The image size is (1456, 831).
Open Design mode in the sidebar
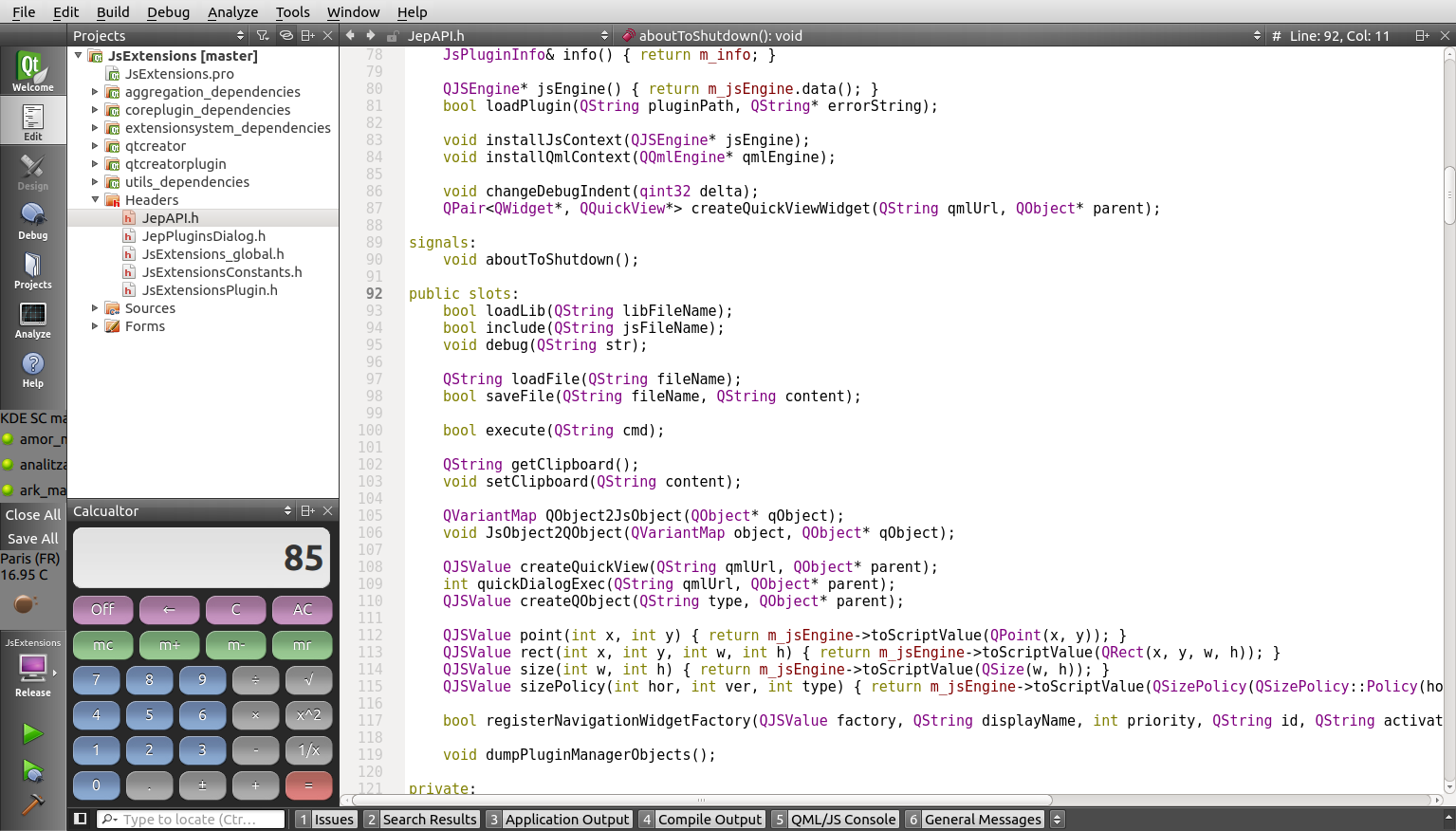click(32, 171)
